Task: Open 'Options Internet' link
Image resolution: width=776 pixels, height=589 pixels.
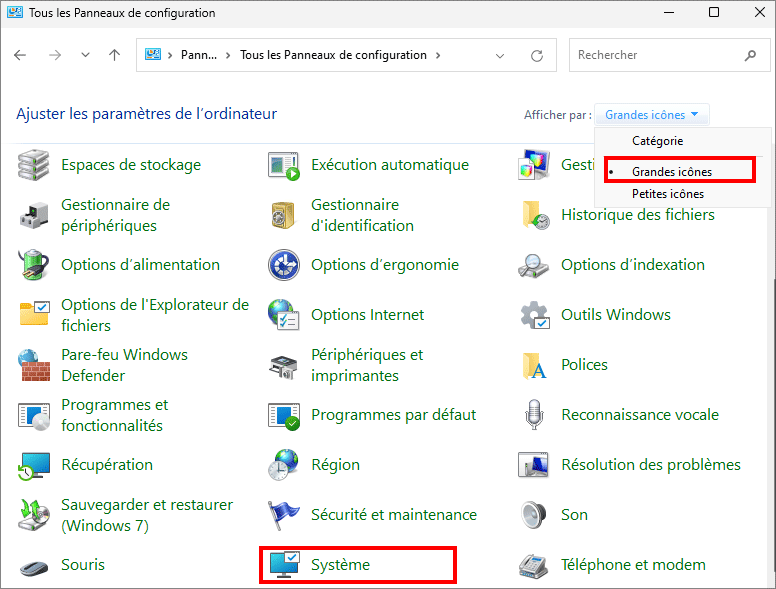Action: coord(367,315)
